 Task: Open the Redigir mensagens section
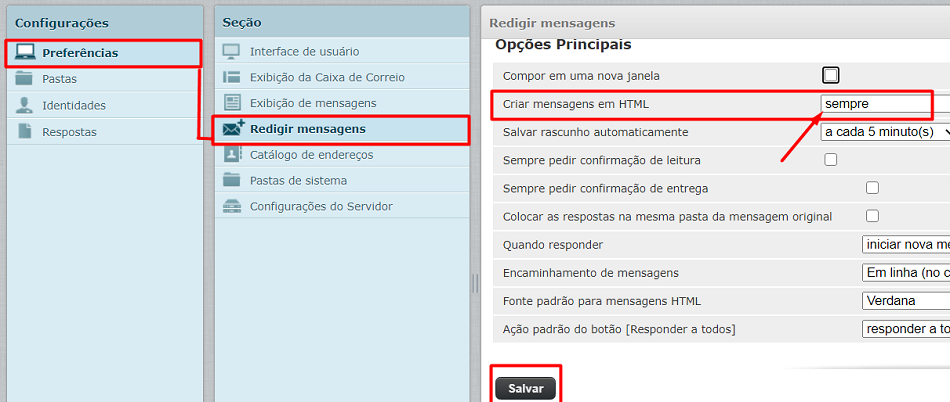pyautogui.click(x=307, y=129)
